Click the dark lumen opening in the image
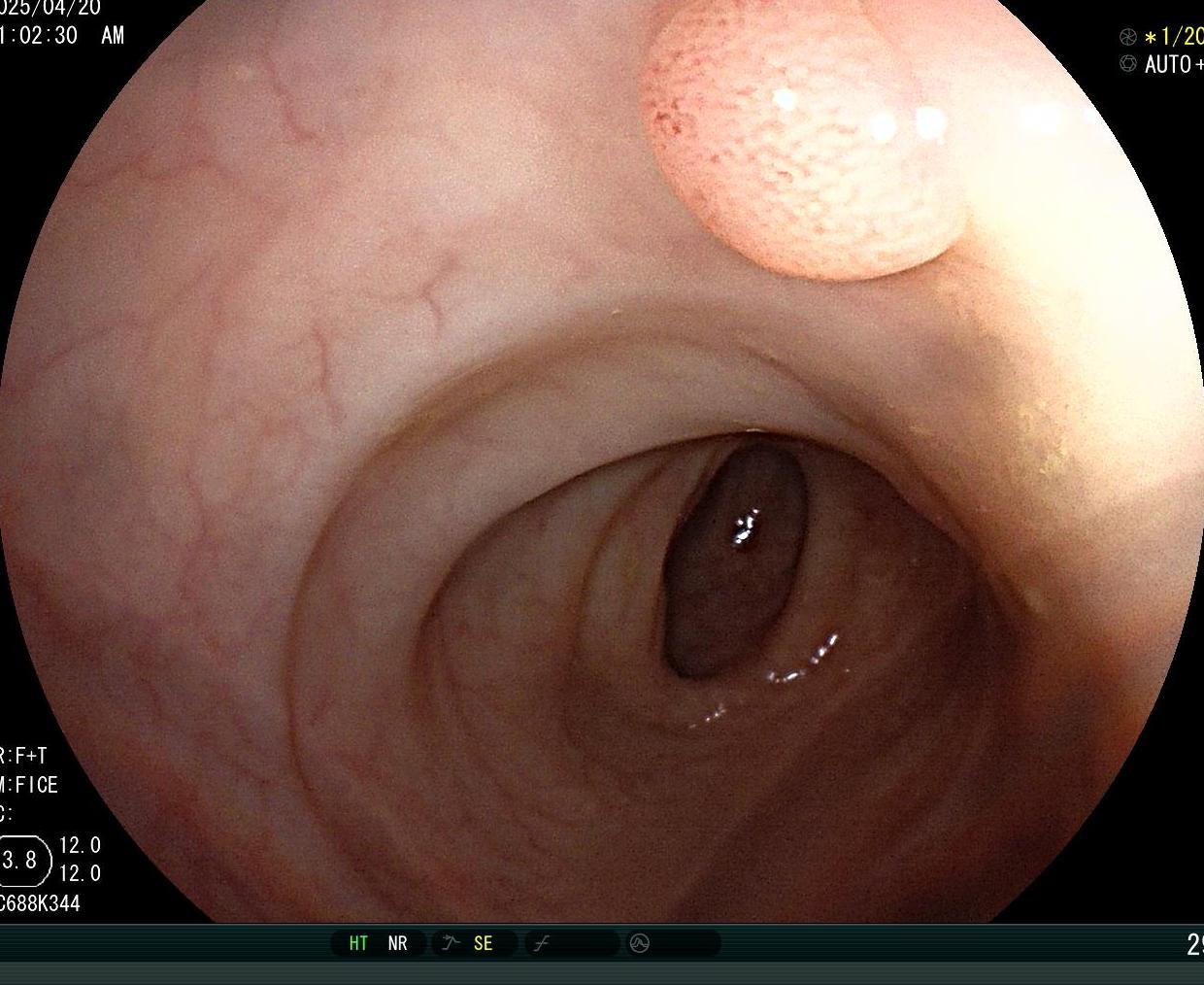 (x=735, y=561)
